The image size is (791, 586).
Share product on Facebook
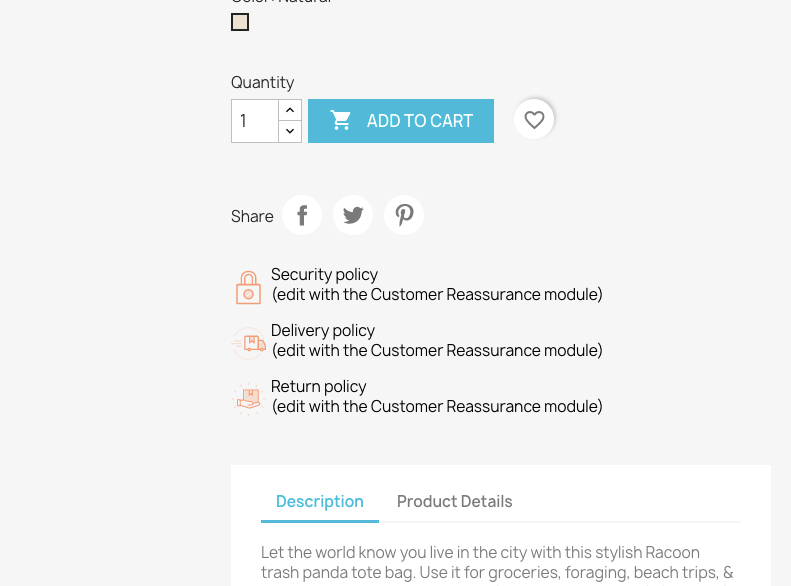(x=302, y=215)
